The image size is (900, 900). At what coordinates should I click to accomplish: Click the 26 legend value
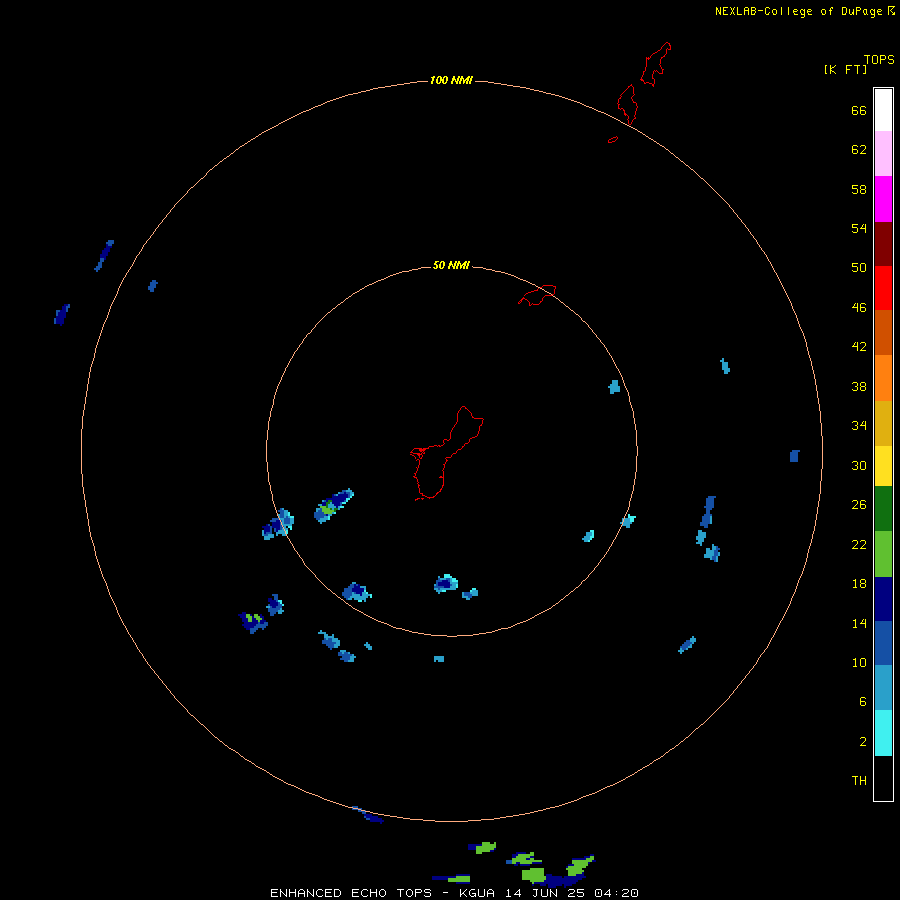coord(859,505)
